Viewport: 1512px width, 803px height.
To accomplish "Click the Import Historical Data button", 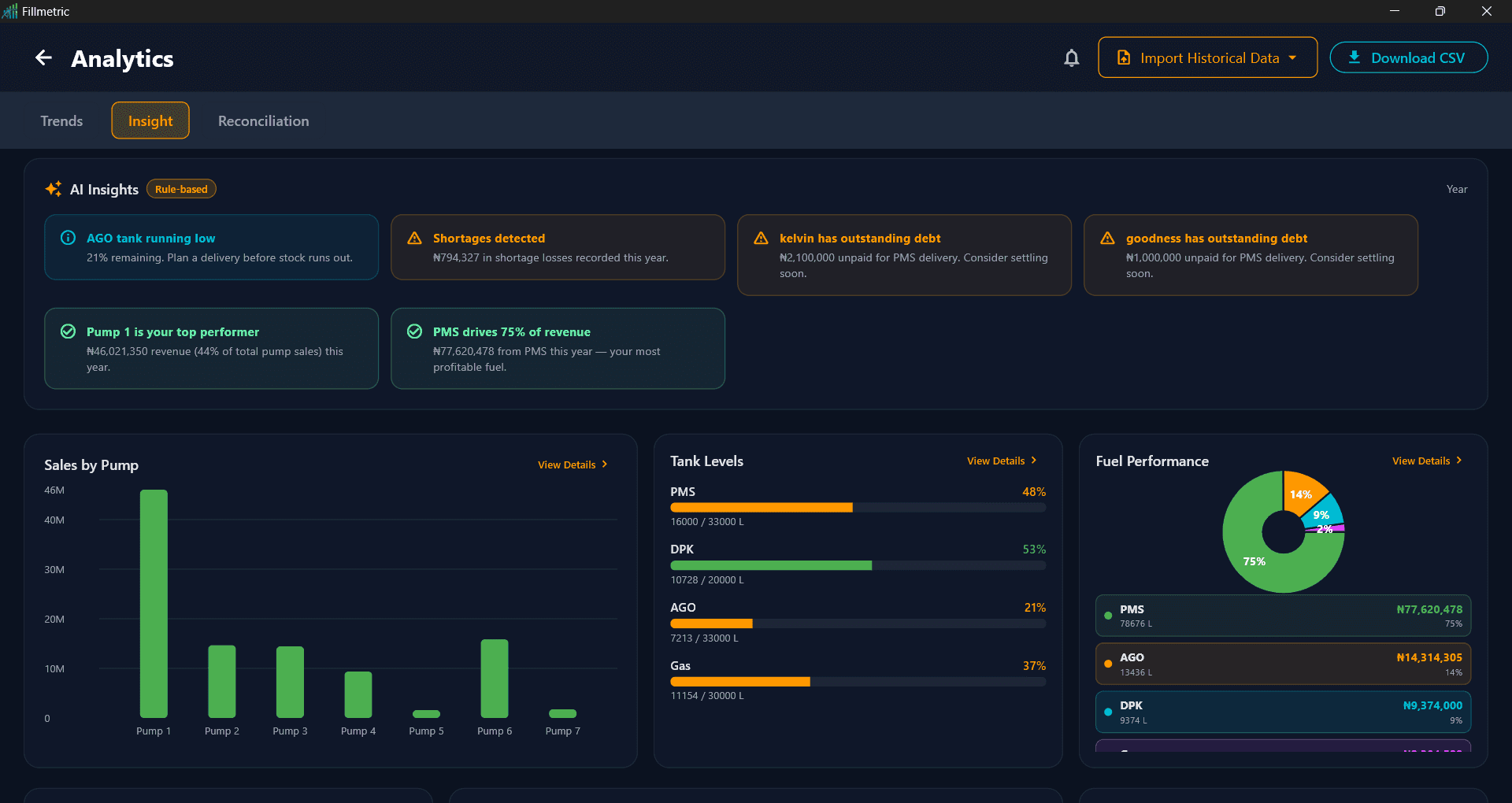I will [1207, 57].
